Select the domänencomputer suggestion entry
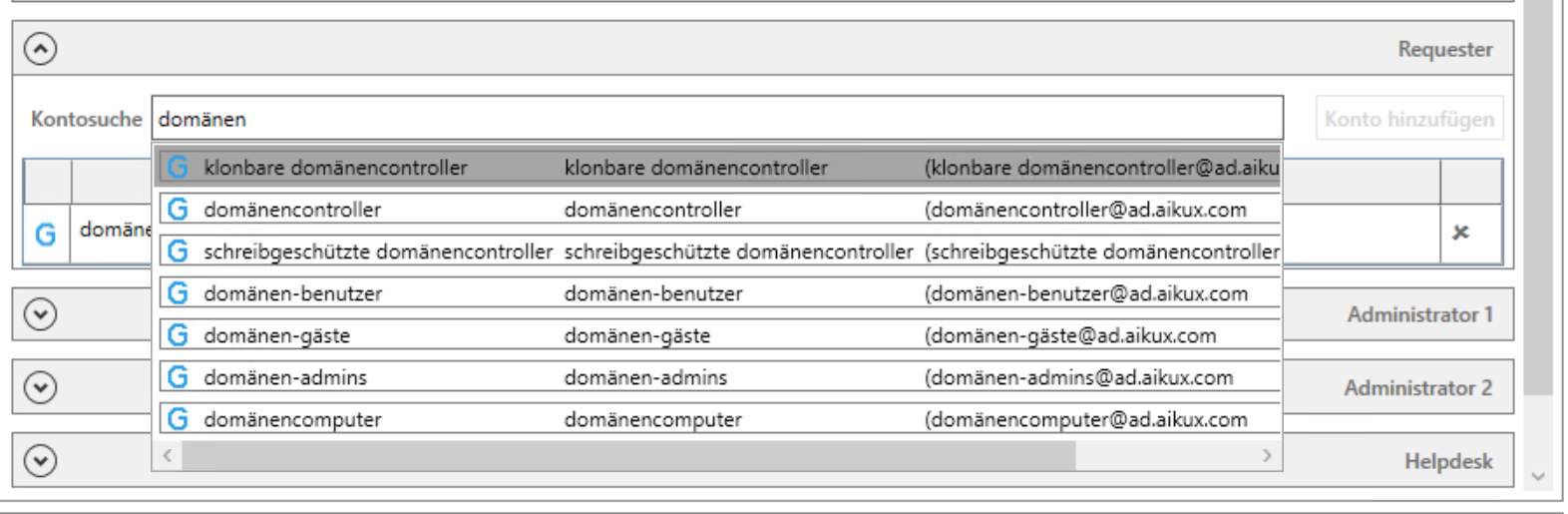Screen dimensions: 1568x514 pyautogui.click(x=719, y=419)
